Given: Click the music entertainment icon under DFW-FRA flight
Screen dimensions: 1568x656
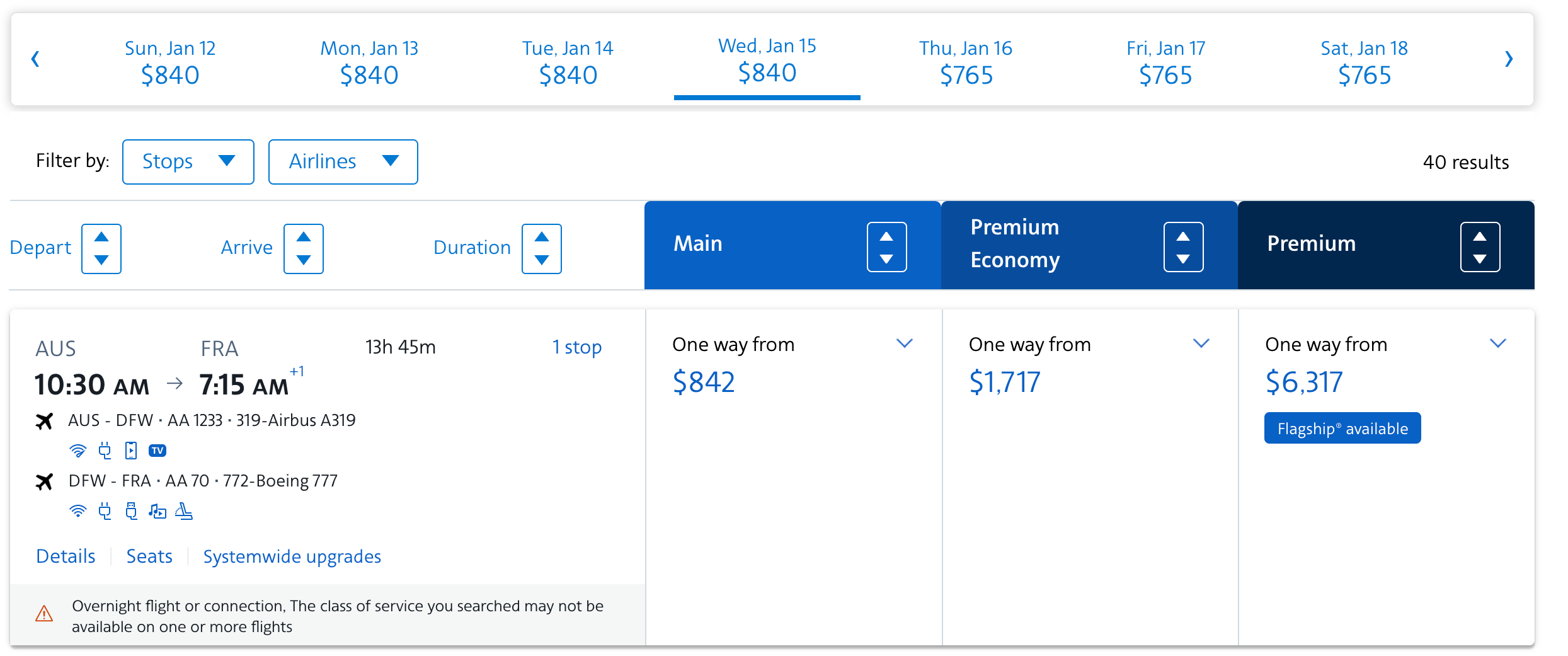Looking at the screenshot, I should (x=157, y=512).
